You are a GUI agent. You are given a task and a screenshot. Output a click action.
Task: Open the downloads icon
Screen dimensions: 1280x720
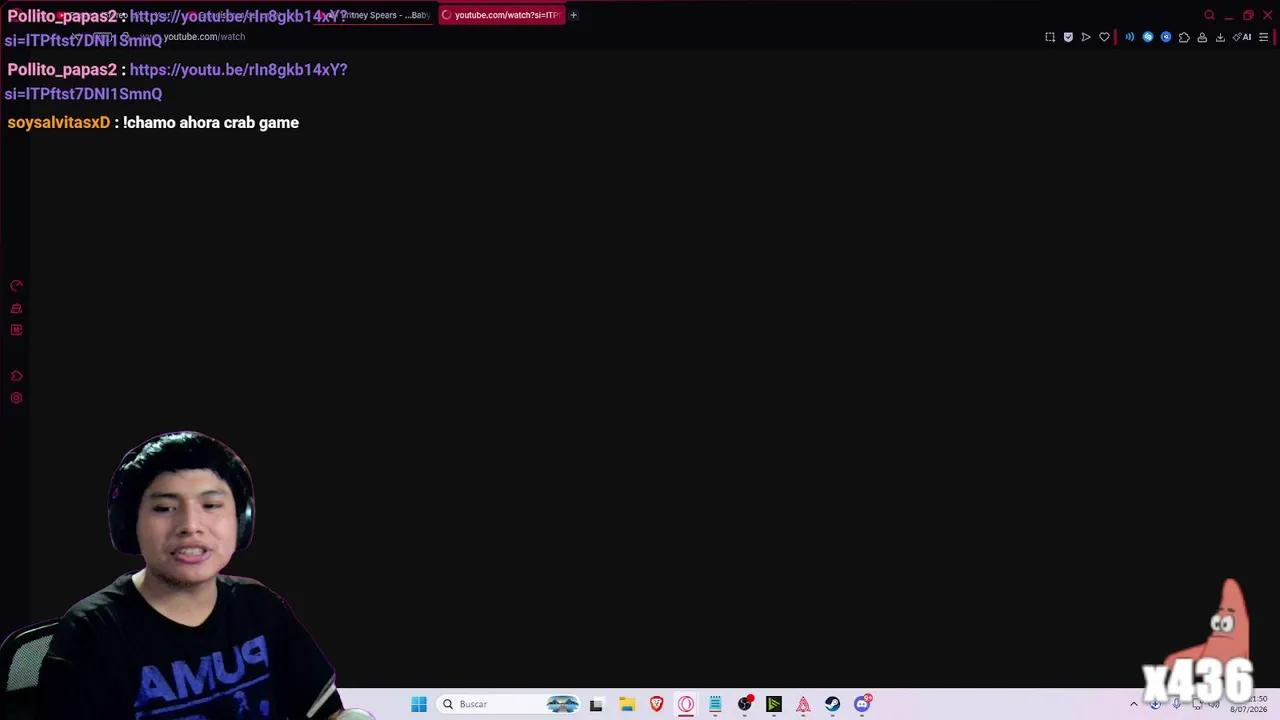coord(1220,37)
